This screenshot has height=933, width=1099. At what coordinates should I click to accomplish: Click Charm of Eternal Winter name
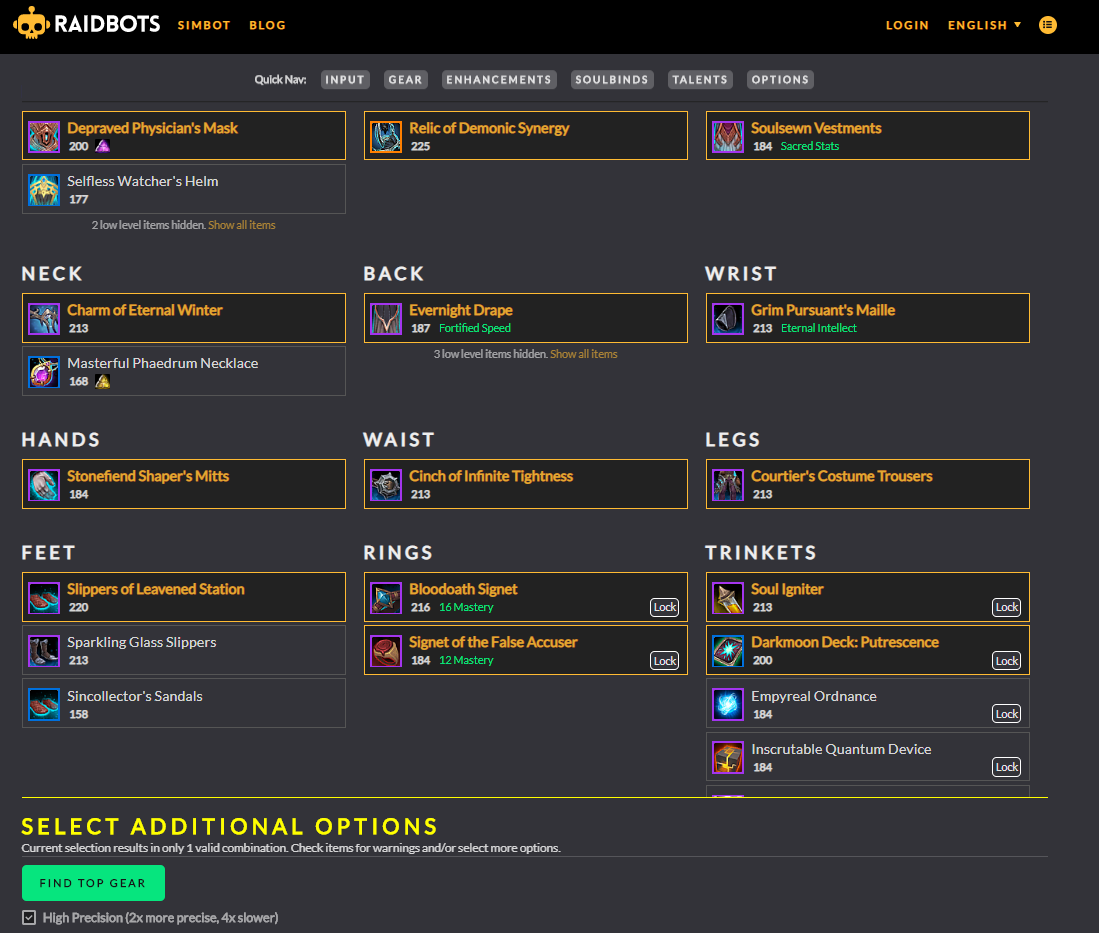(144, 310)
